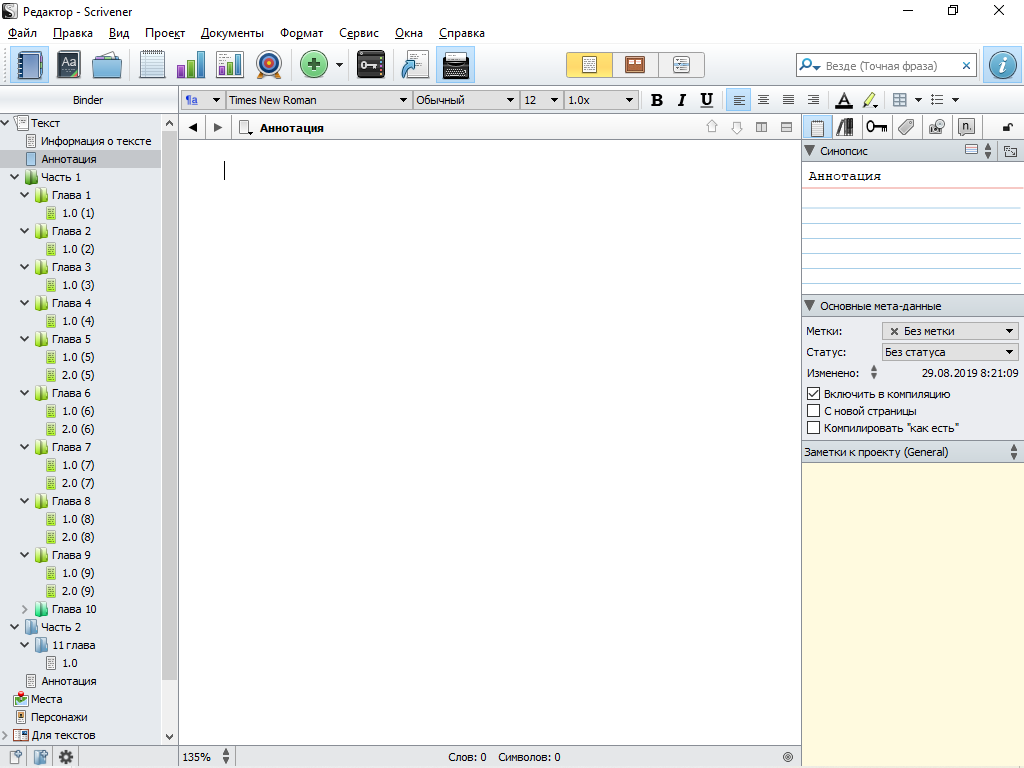Expand the collapsed 'Глава 10' folder
1024x768 pixels.
25,609
